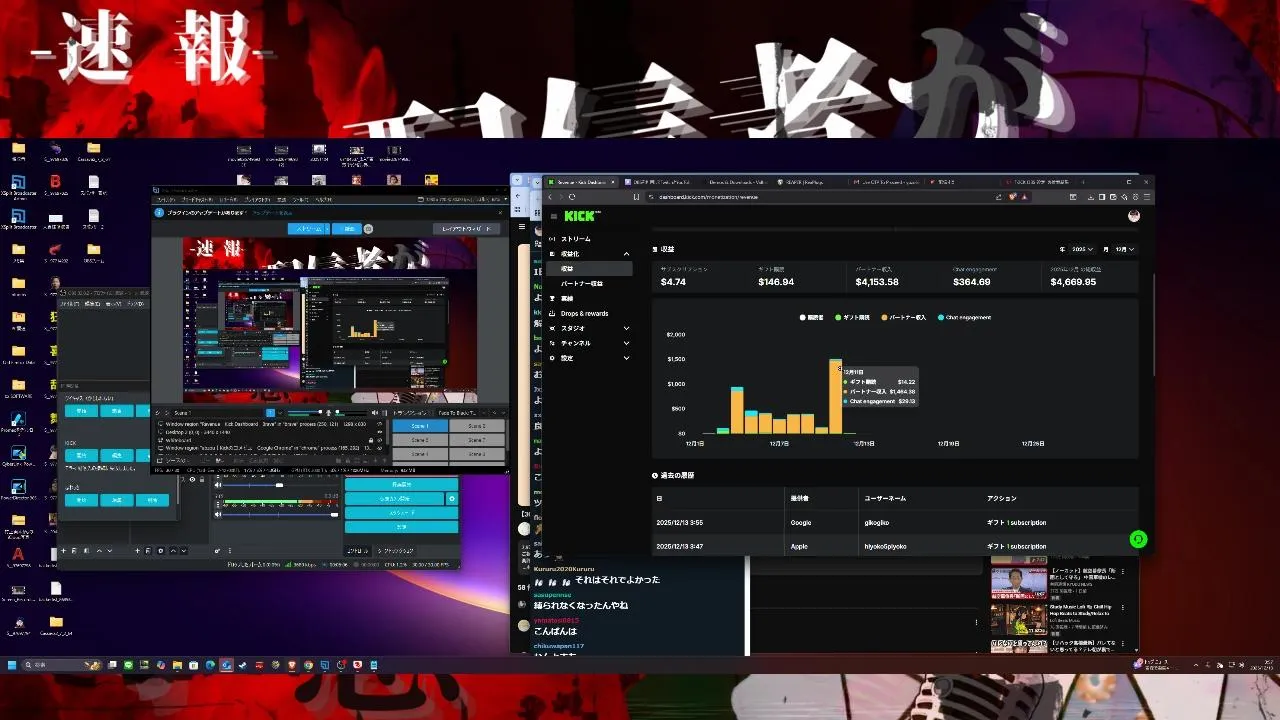Viewport: 1280px width, 720px height.
Task: Expand the スタジオ sidebar section
Action: click(x=590, y=328)
